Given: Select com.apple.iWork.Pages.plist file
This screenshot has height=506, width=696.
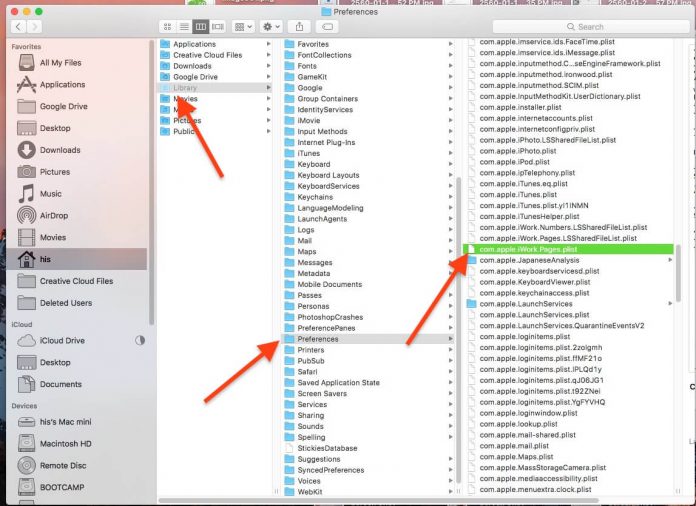Looking at the screenshot, I should 568,249.
